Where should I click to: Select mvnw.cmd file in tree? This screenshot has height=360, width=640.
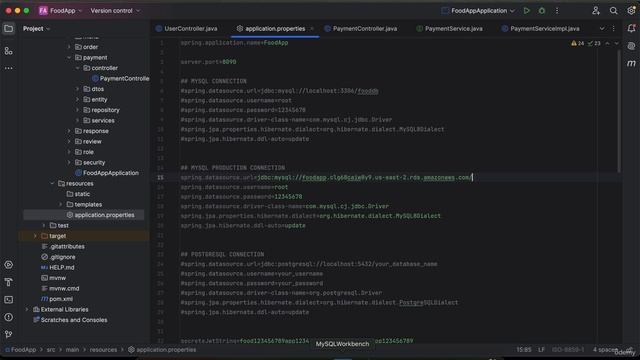60,289
